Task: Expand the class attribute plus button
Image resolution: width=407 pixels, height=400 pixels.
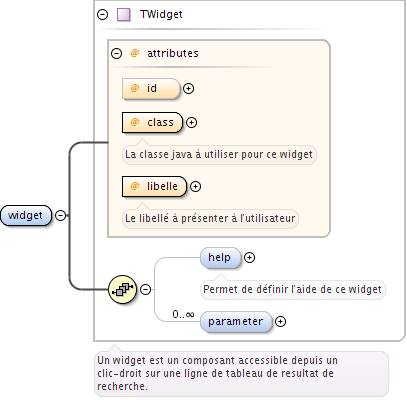Action: 191,122
